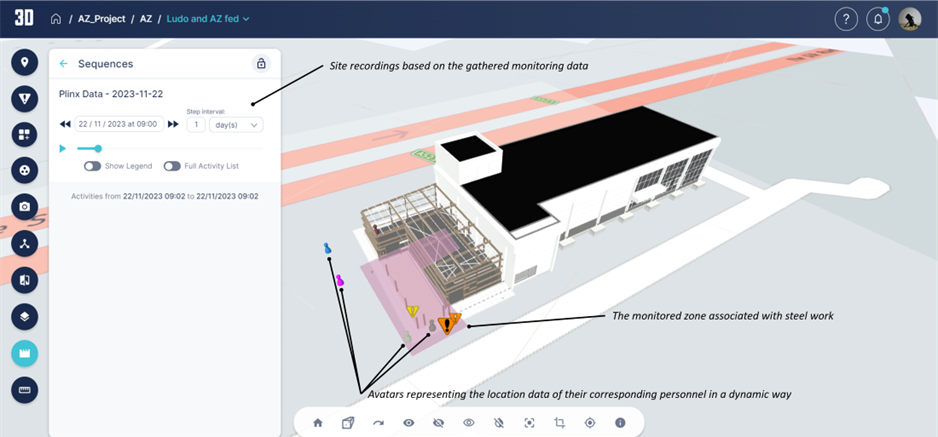Image resolution: width=938 pixels, height=437 pixels.
Task: Click the step interval number field
Action: coord(196,124)
